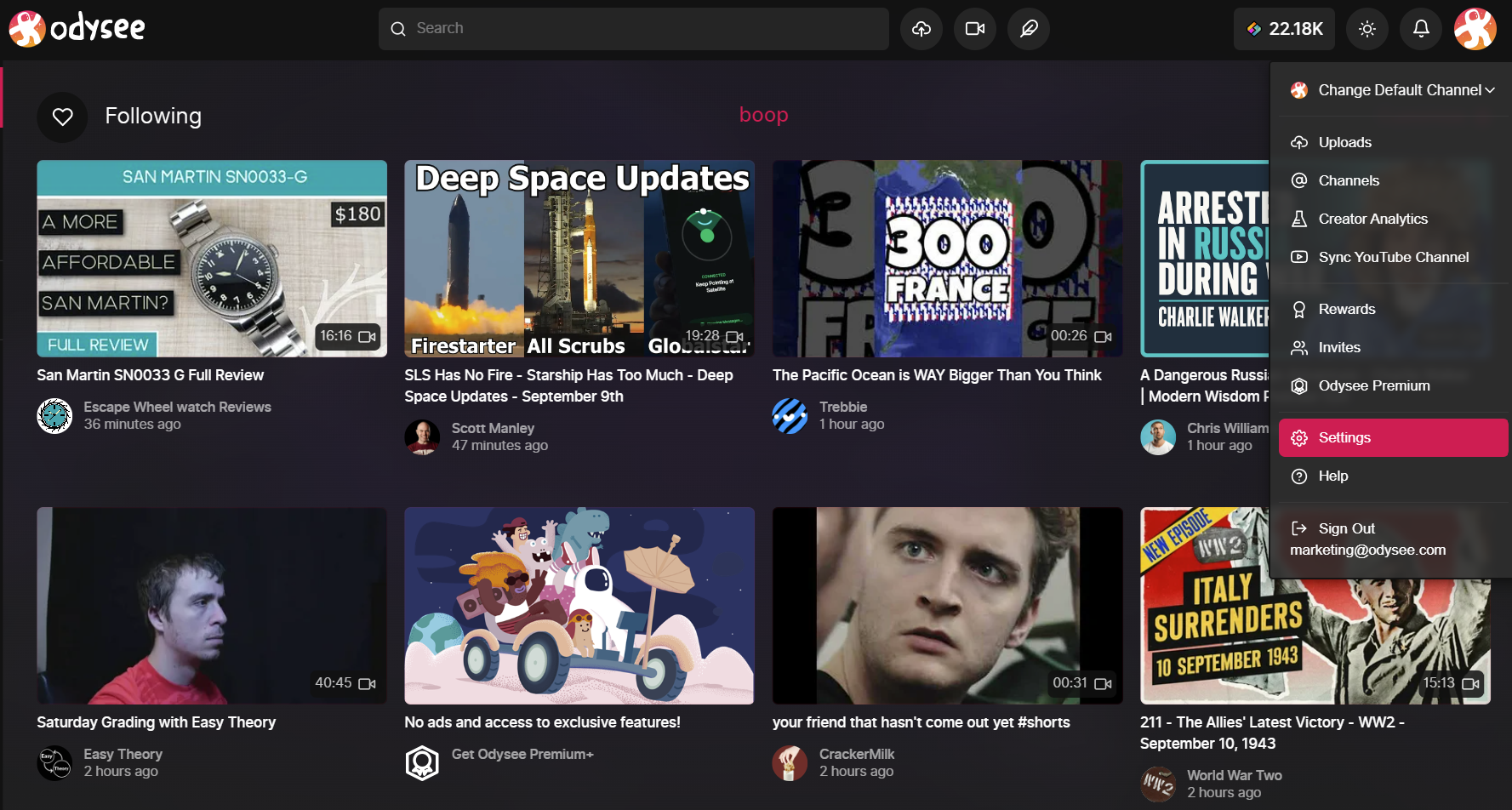
Task: Open the Odysee Premium promo thumbnail
Action: pos(579,606)
